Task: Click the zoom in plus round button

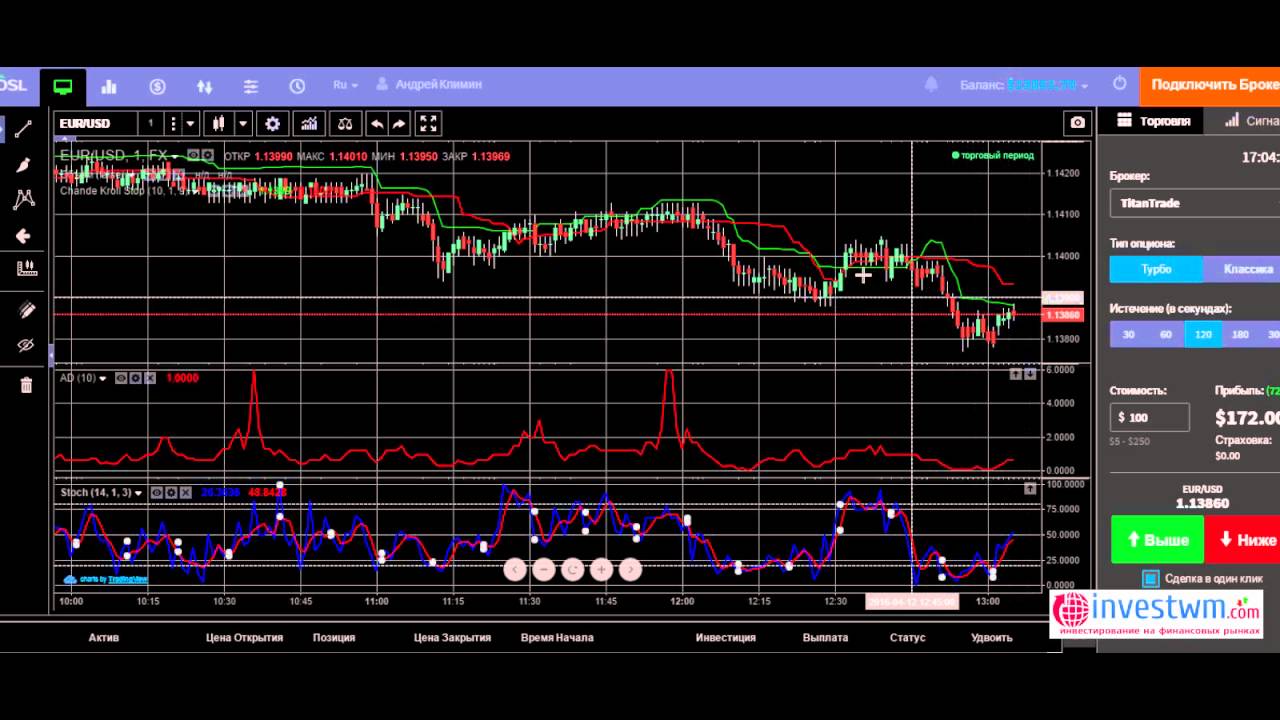Action: (x=601, y=569)
